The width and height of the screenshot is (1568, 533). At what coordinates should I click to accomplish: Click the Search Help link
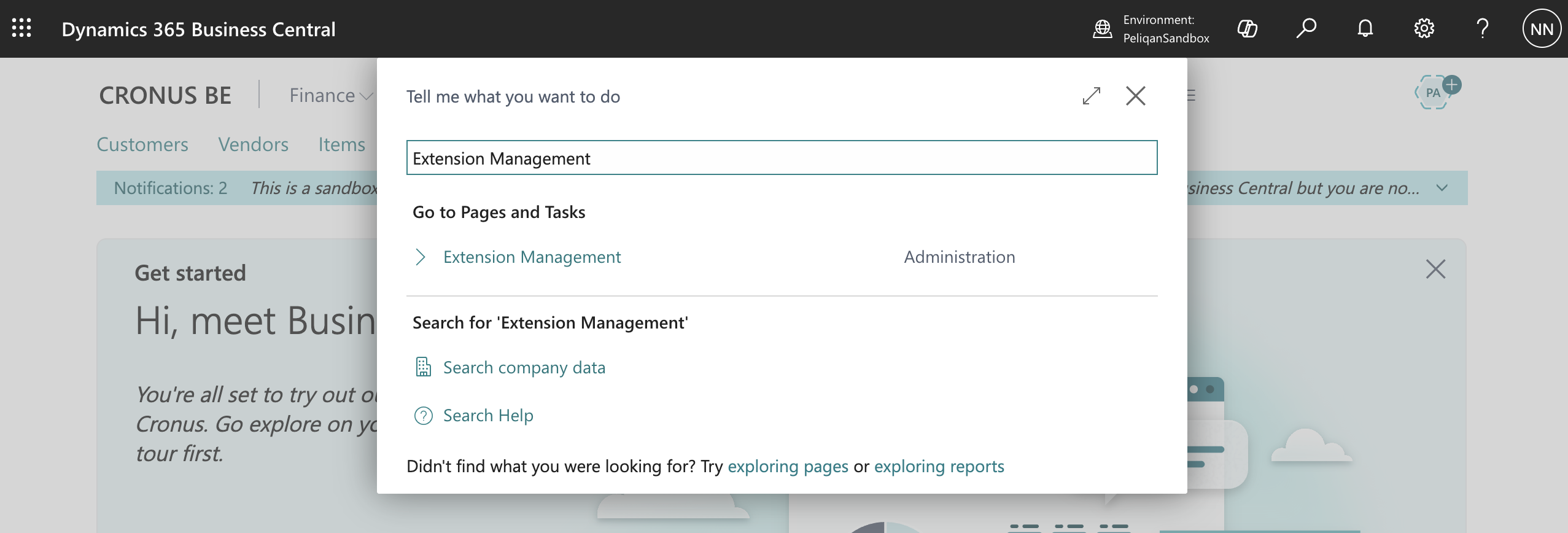point(488,416)
